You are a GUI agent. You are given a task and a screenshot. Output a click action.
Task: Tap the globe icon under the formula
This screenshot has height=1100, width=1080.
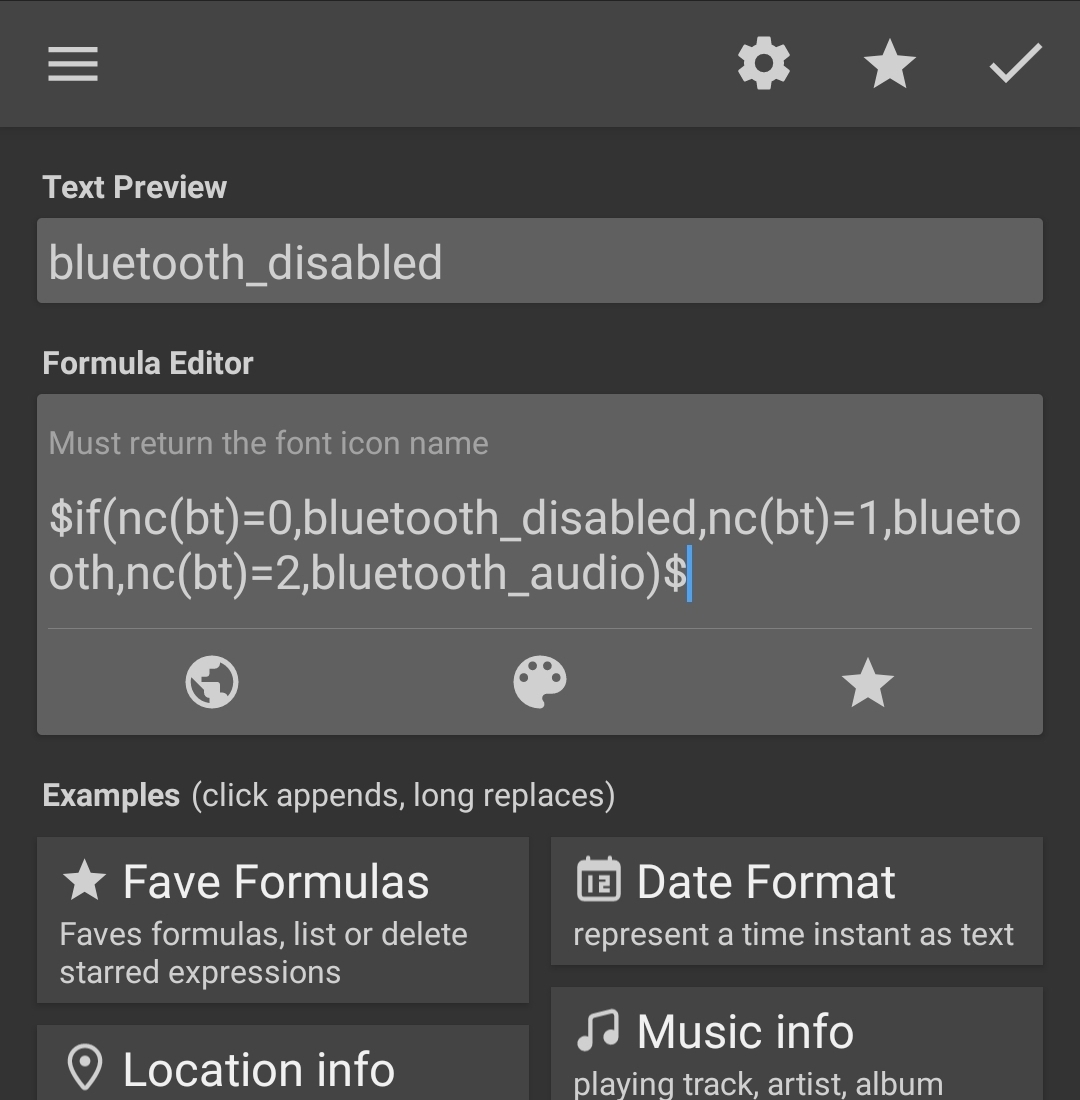[212, 683]
